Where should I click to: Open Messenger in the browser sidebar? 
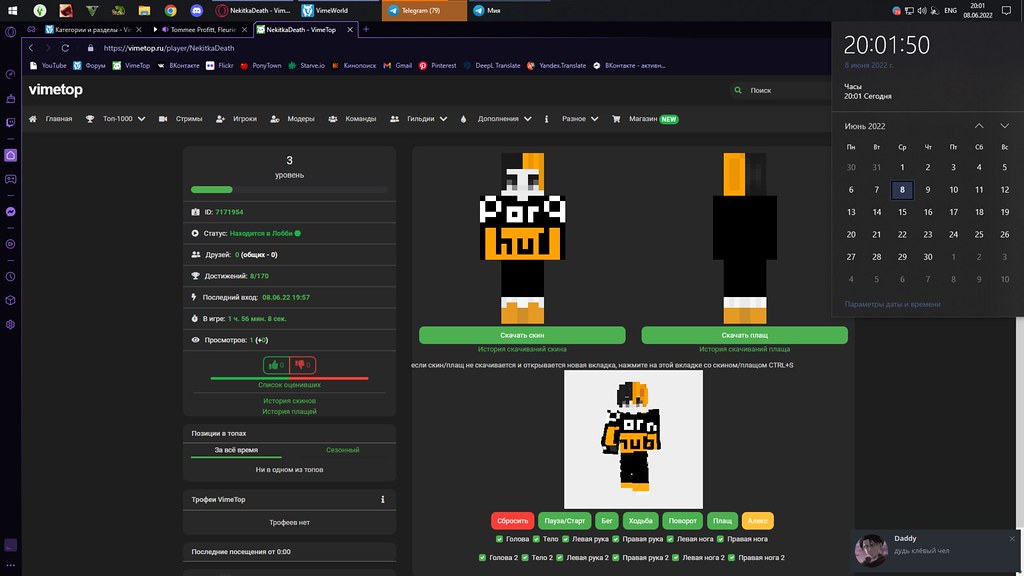[x=10, y=212]
